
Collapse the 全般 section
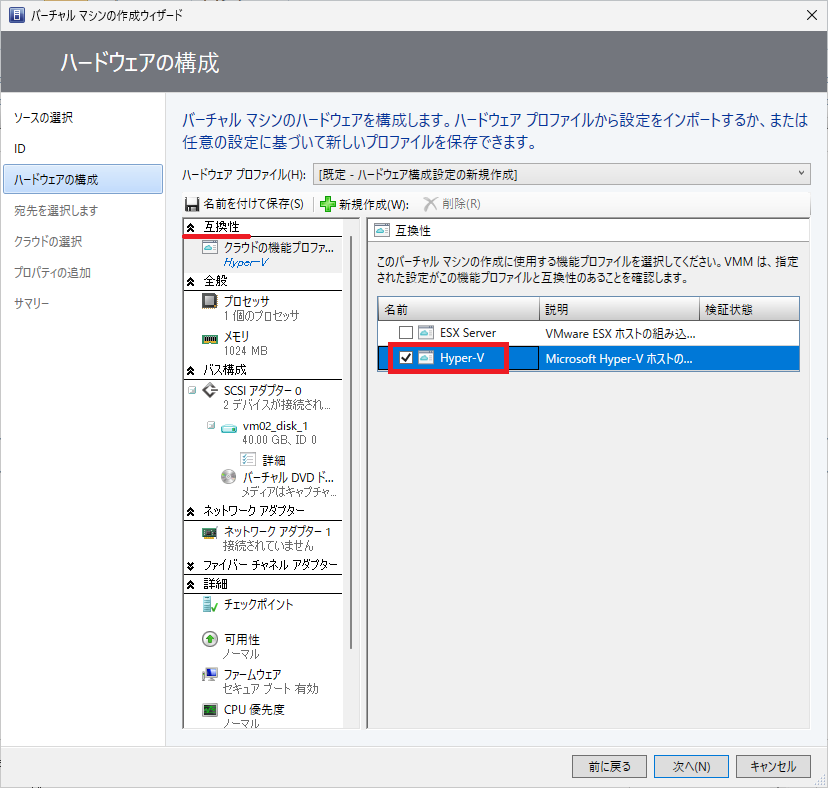191,282
